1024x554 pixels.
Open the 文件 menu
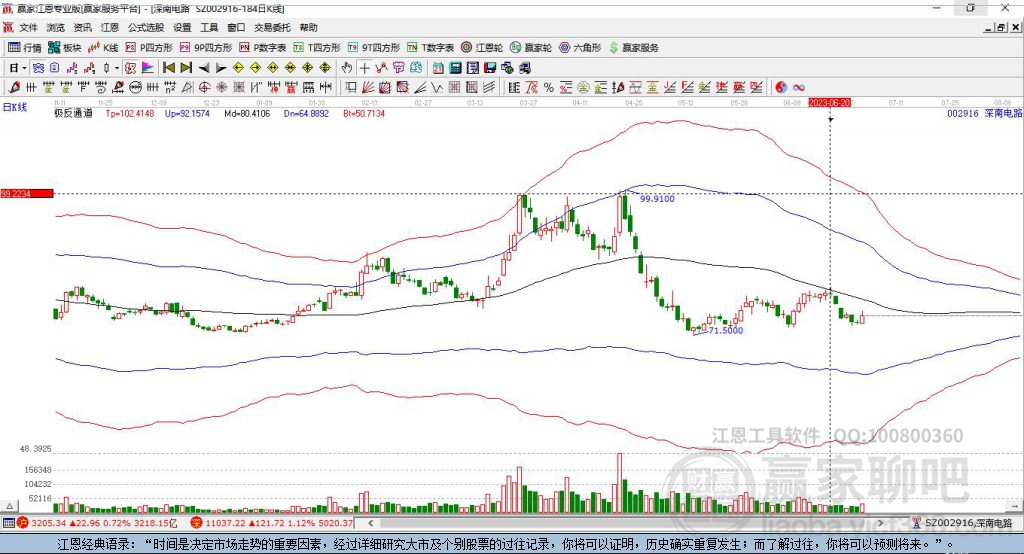29,27
